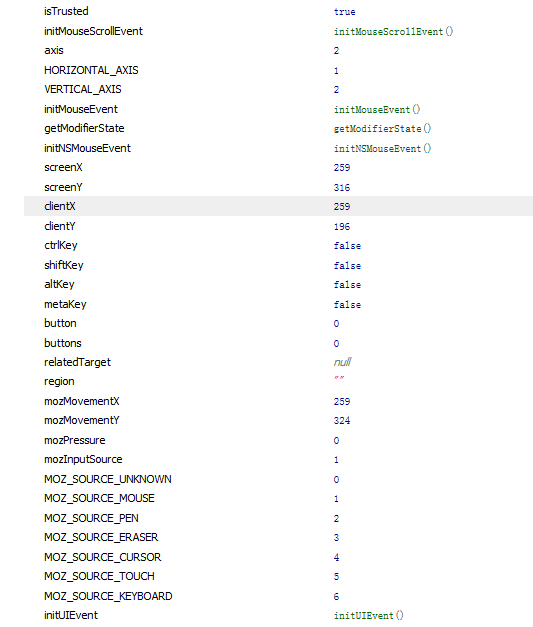Click the value 5 beside MOZ_SOURCE_TOUCH
Screen dimensions: 533x627
336,577
